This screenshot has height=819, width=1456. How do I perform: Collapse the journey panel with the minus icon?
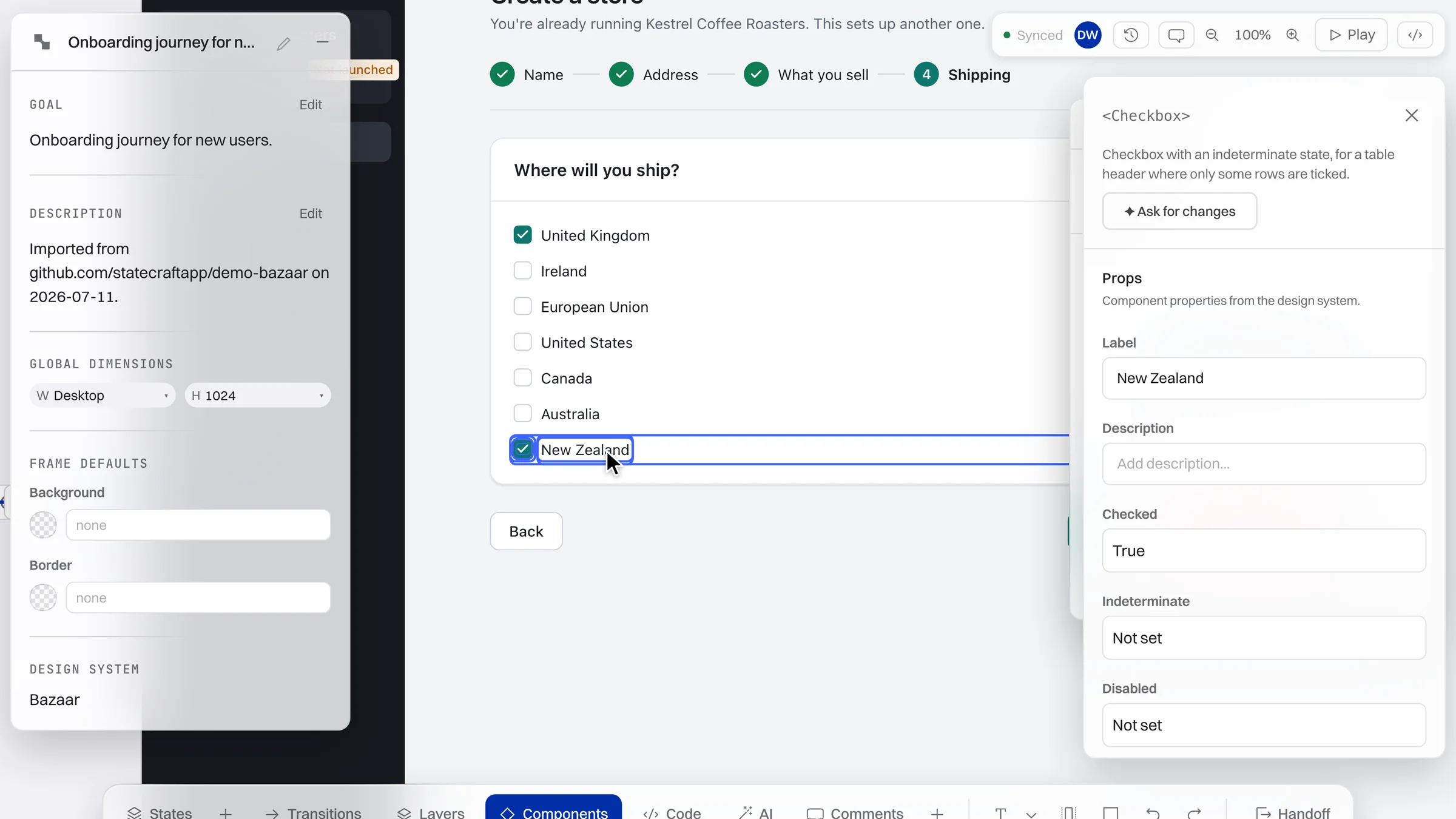[x=323, y=41]
